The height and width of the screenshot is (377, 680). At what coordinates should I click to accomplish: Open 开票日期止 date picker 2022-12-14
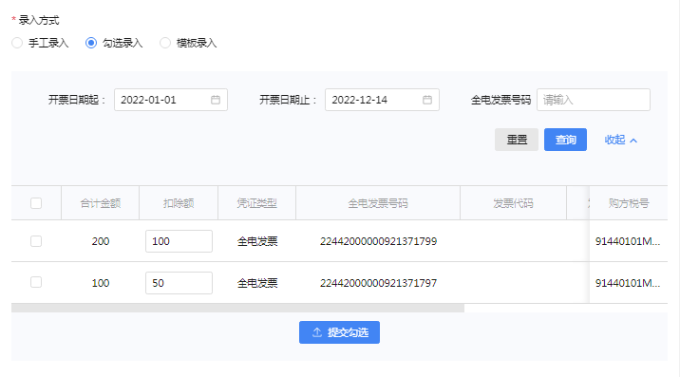[x=382, y=100]
